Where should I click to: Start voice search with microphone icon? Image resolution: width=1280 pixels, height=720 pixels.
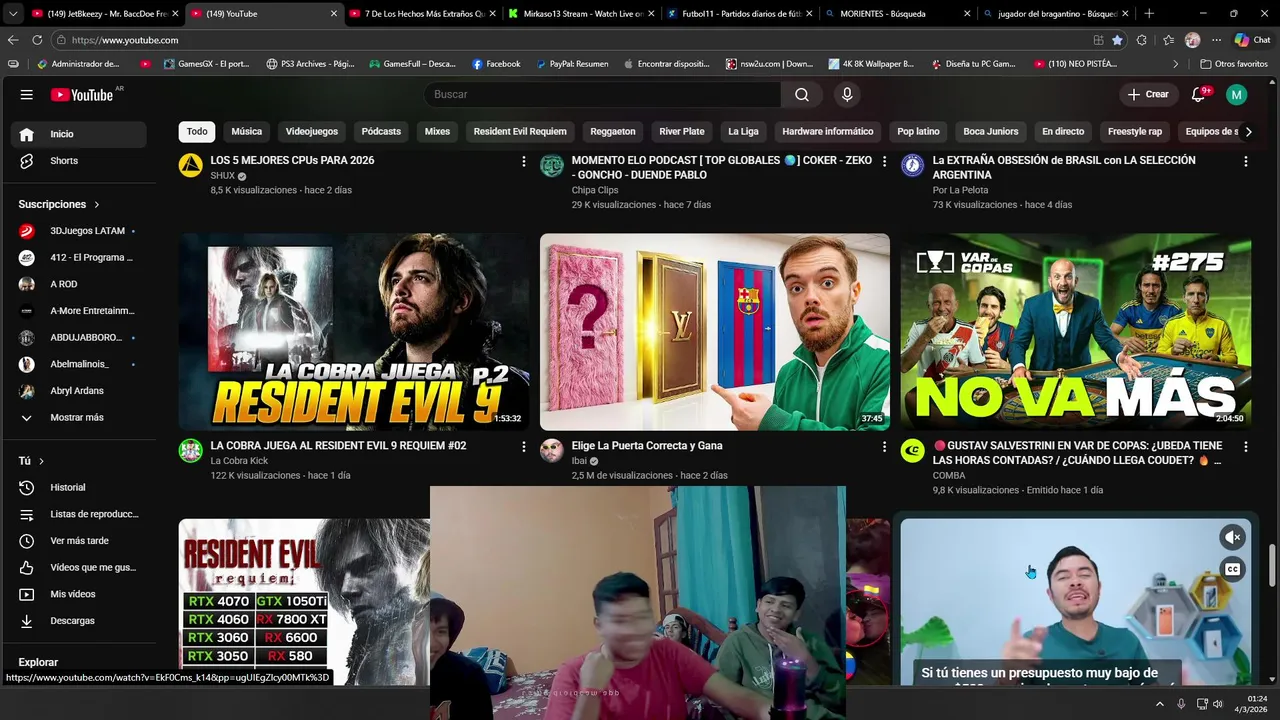(847, 95)
